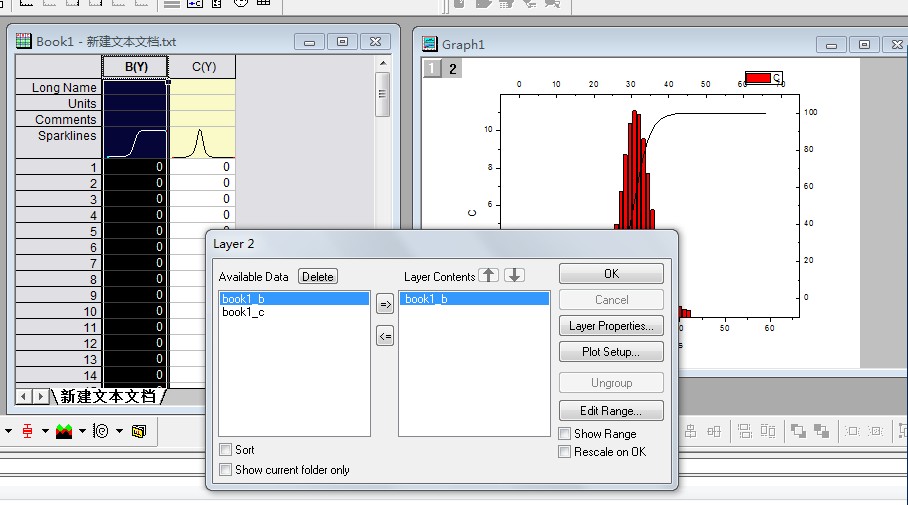Select book1_c in Available Data list
Image resolution: width=908 pixels, height=505 pixels.
click(294, 312)
